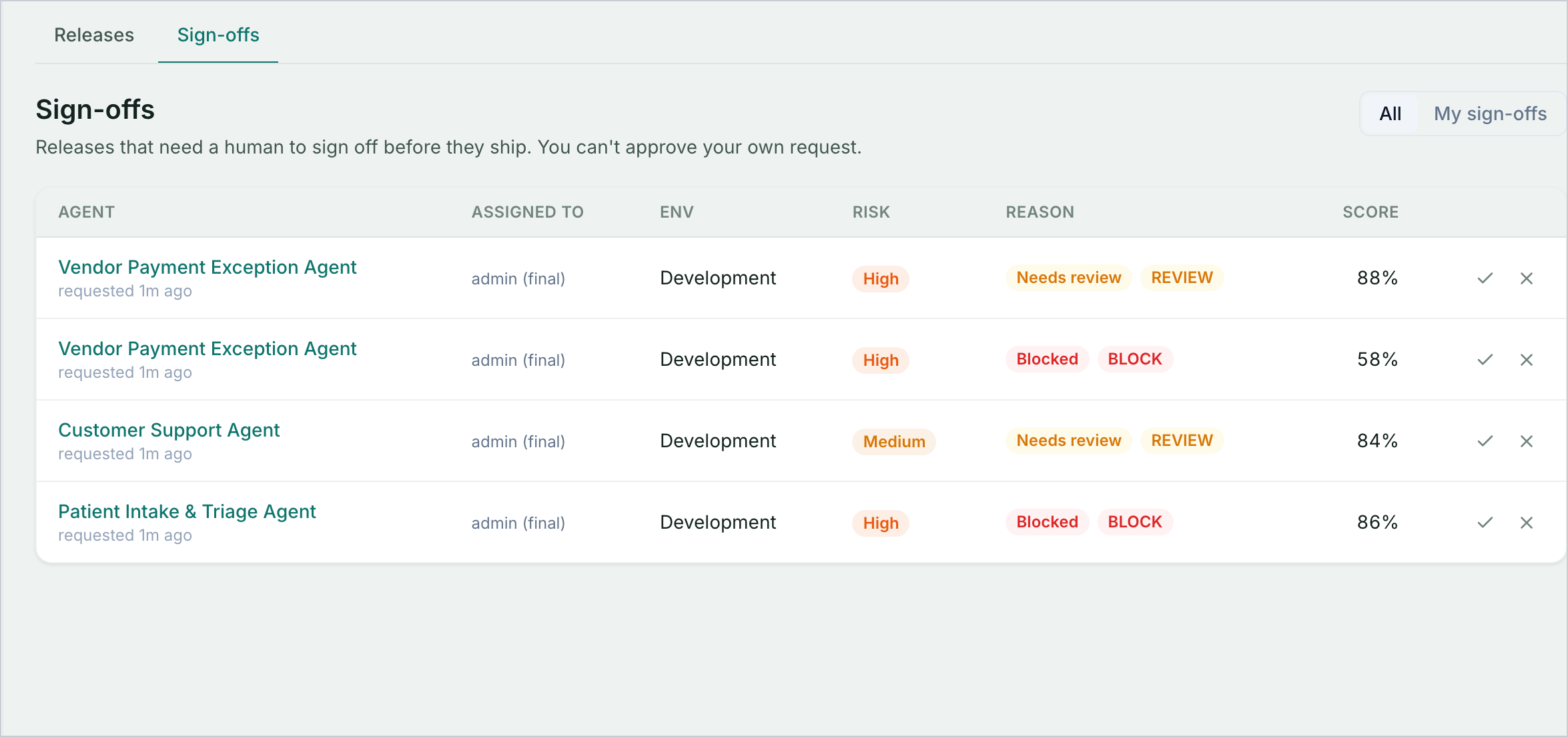This screenshot has width=1568, height=737.
Task: Click the SCORE column header
Action: pyautogui.click(x=1370, y=212)
